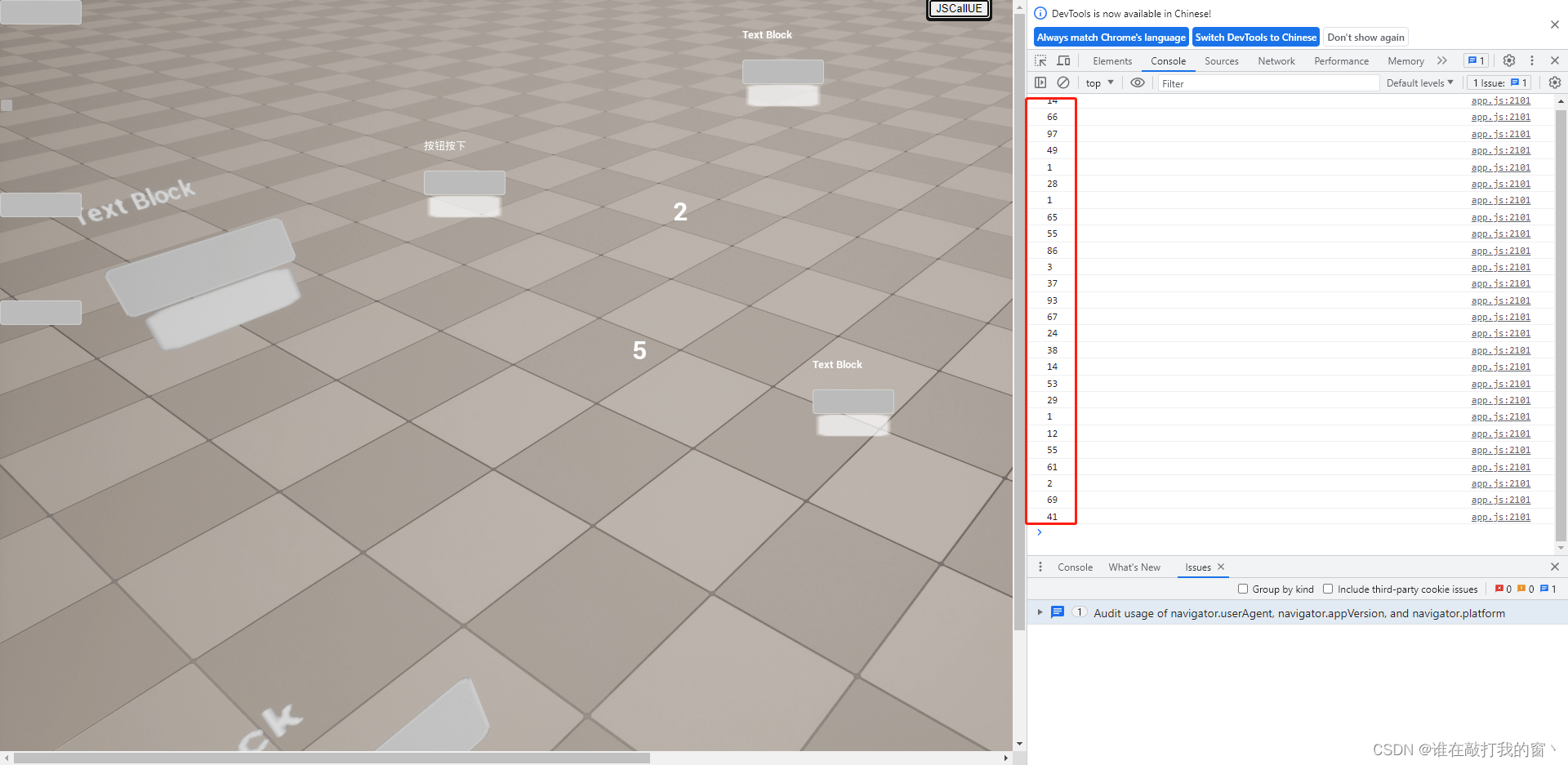Click the Switch DevTools to Chinese button

1255,38
